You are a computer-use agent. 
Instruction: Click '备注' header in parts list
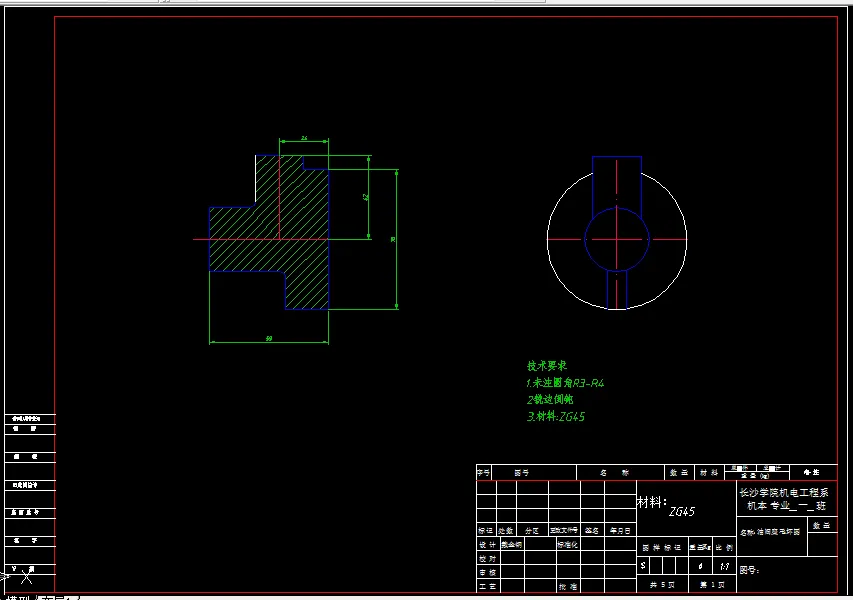[x=813, y=472]
